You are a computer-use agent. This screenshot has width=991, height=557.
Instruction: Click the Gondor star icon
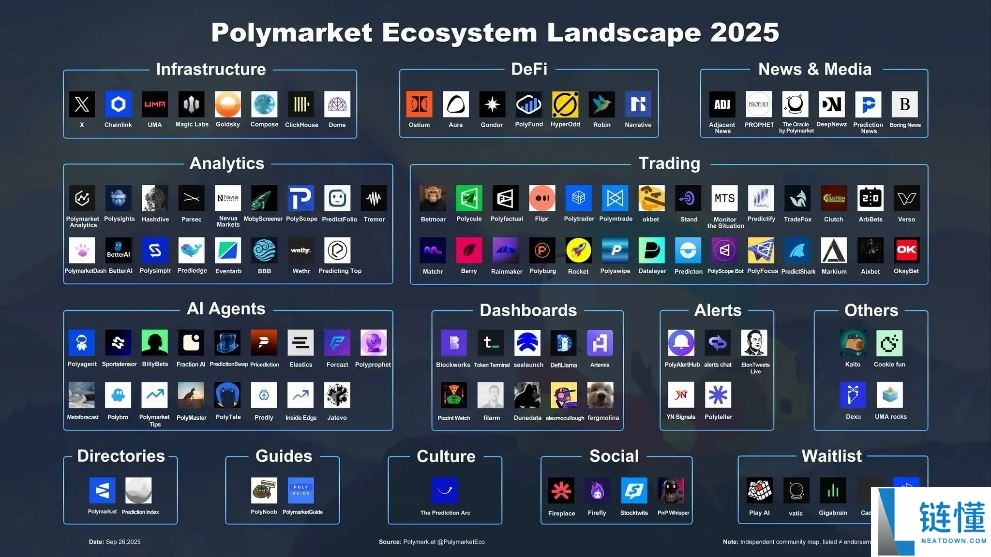[492, 104]
